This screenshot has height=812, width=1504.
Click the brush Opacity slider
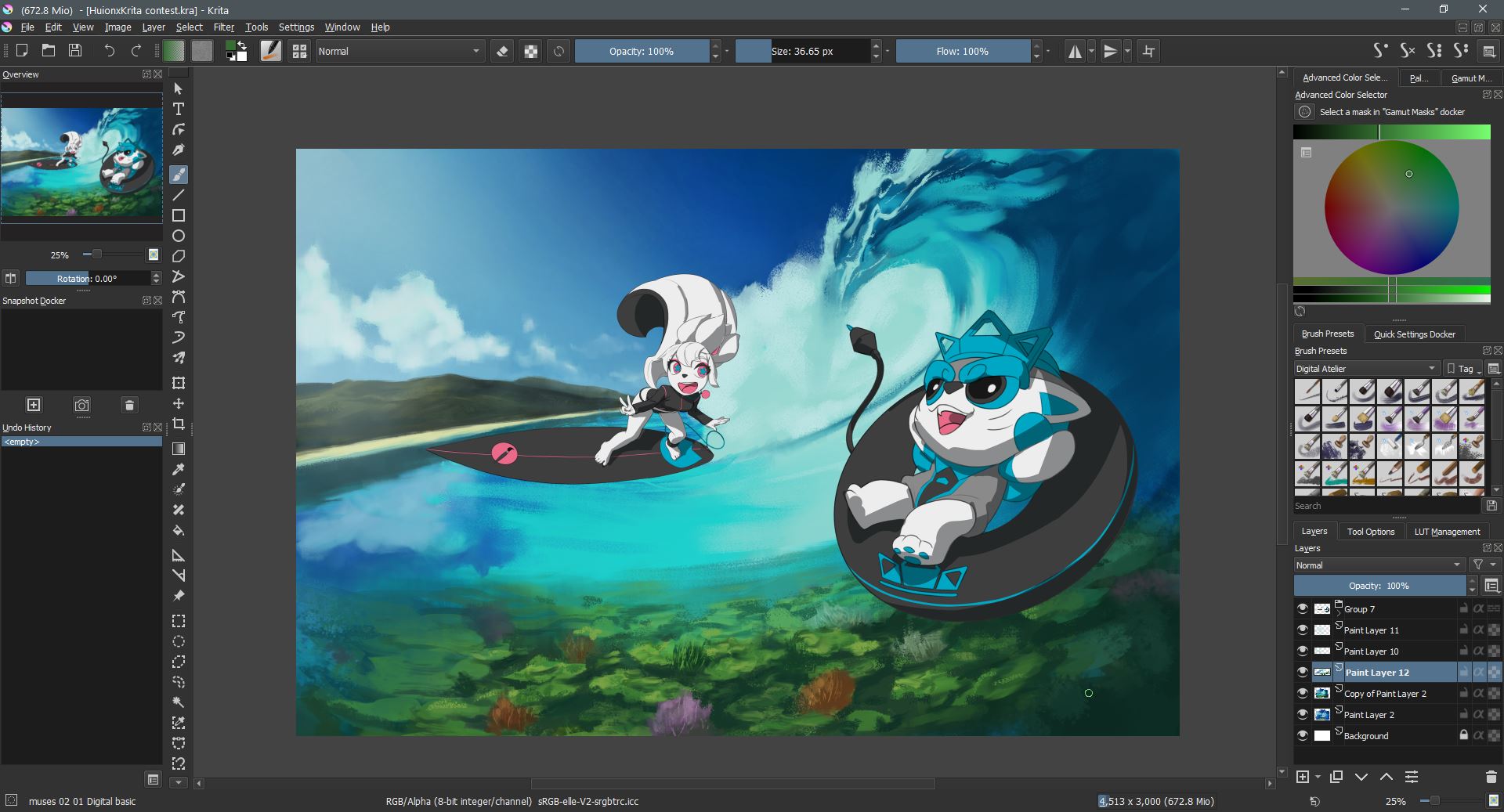click(642, 52)
